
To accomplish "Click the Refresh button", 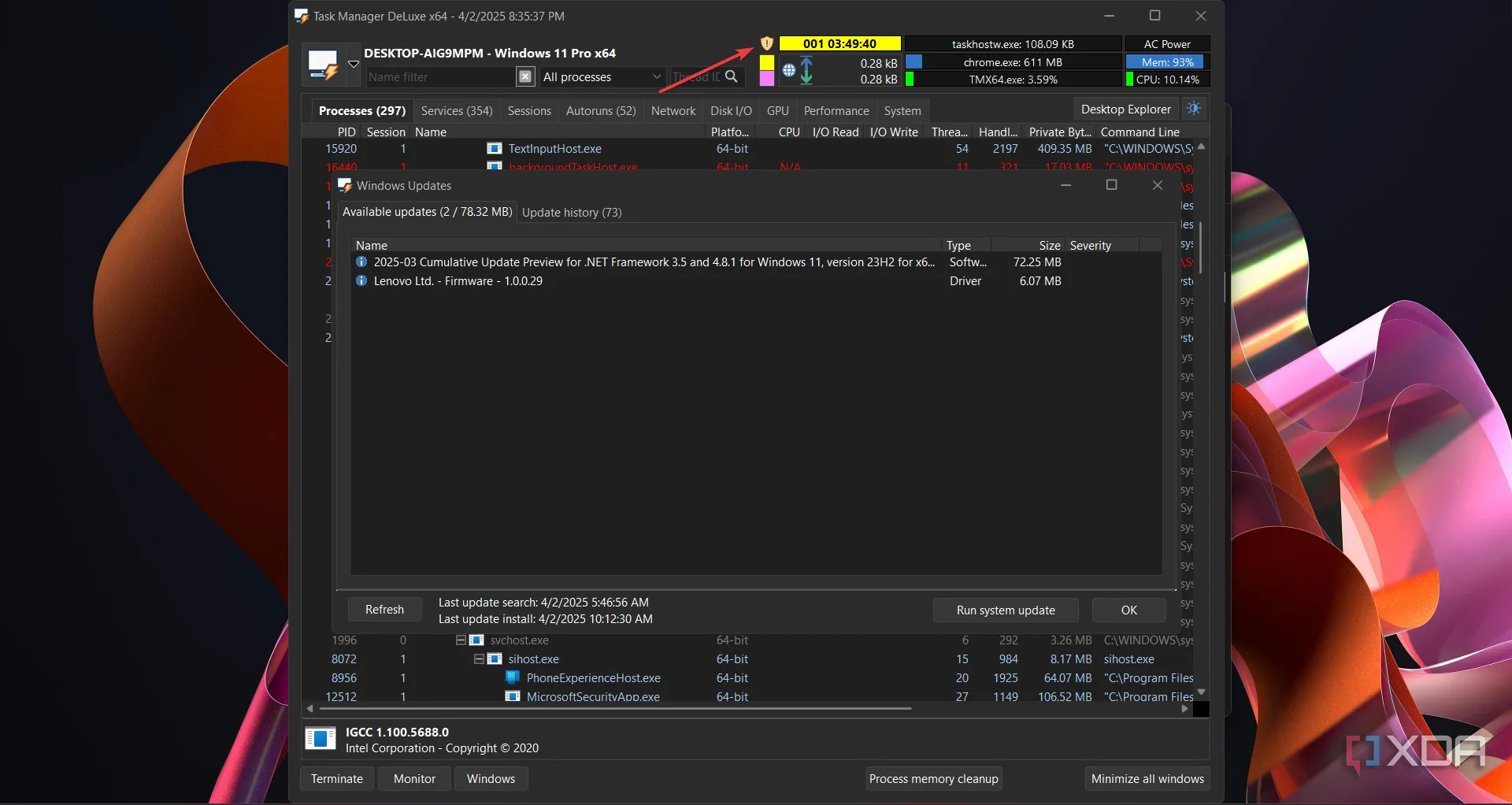I will tap(384, 610).
